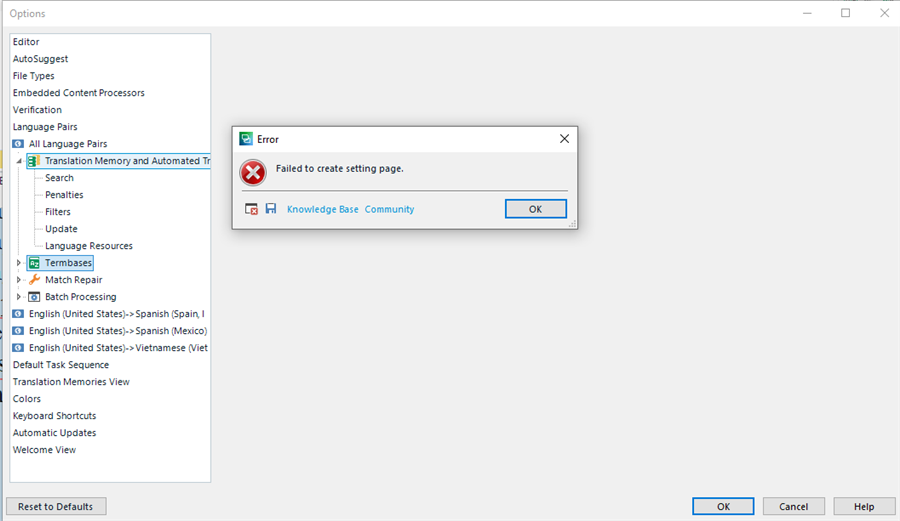Select English->Vietnamese language pair
900x521 pixels.
pyautogui.click(x=118, y=348)
